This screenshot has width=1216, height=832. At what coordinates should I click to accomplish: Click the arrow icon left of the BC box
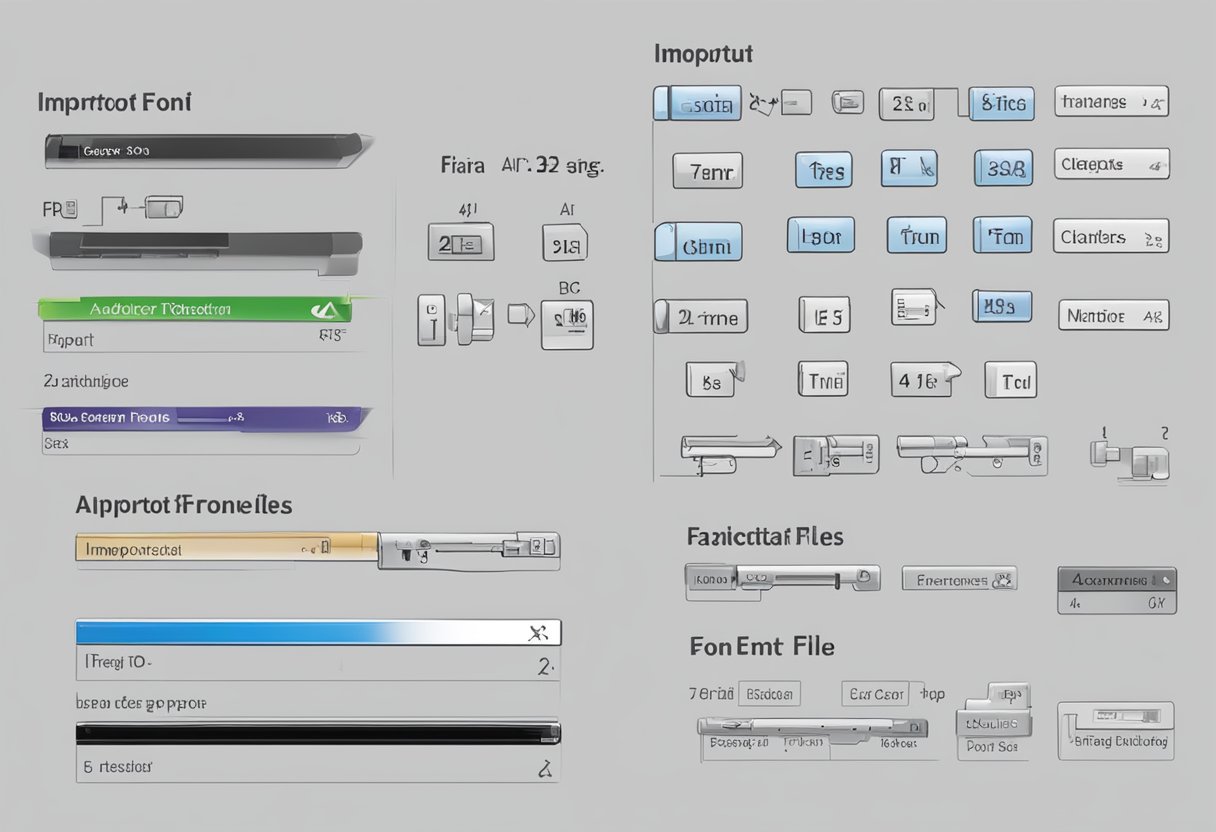click(x=520, y=316)
